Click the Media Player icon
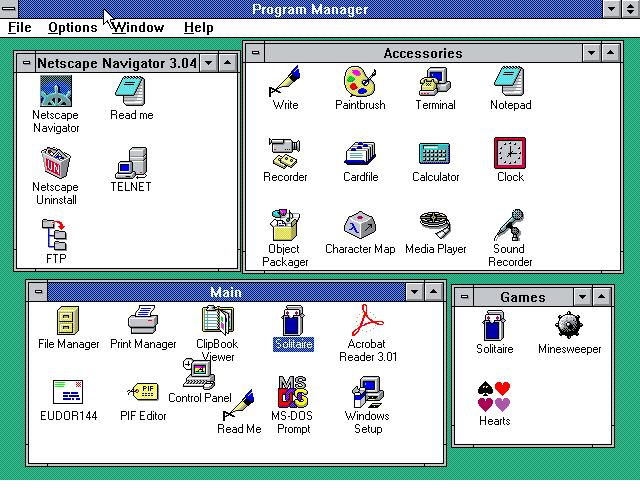The height and width of the screenshot is (498, 640). point(436,226)
